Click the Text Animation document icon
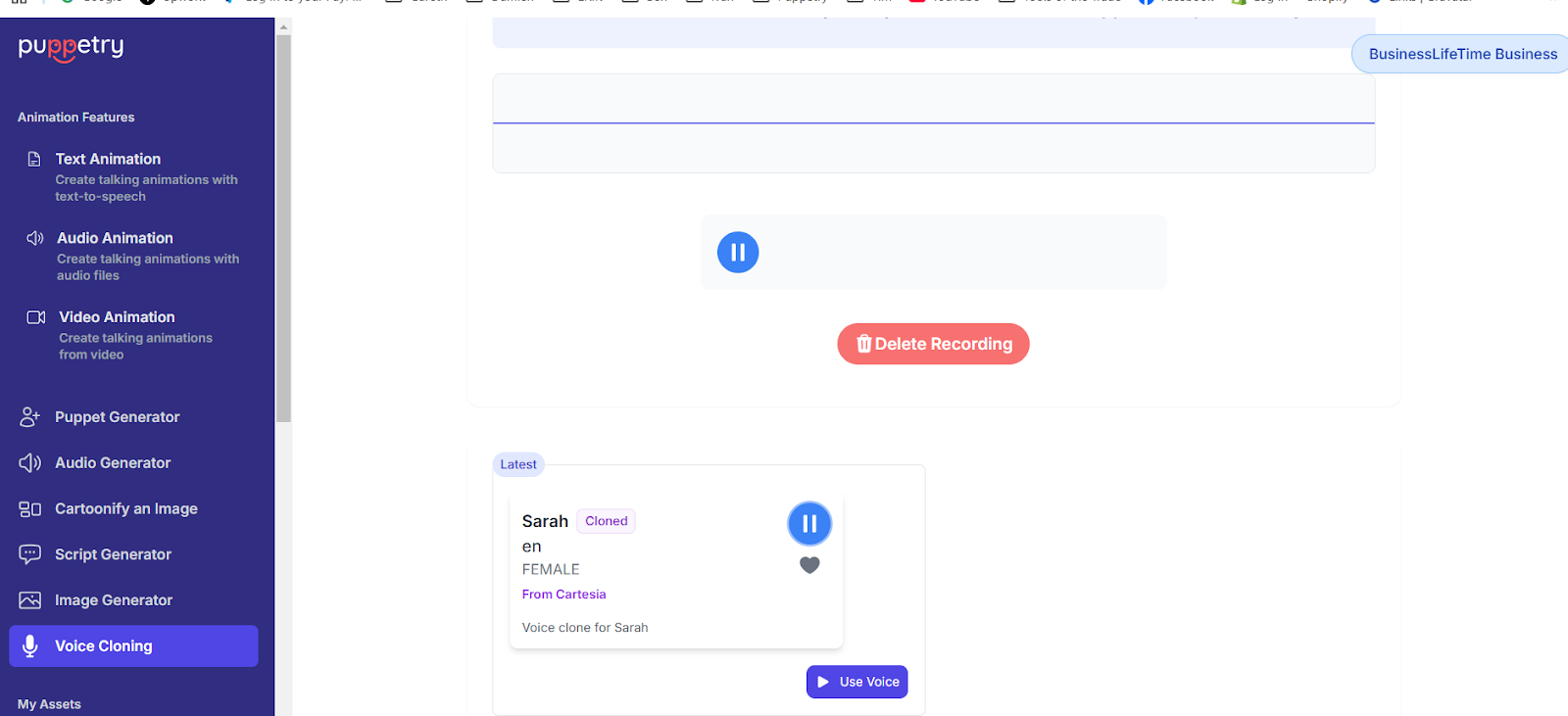1568x716 pixels. click(x=34, y=159)
